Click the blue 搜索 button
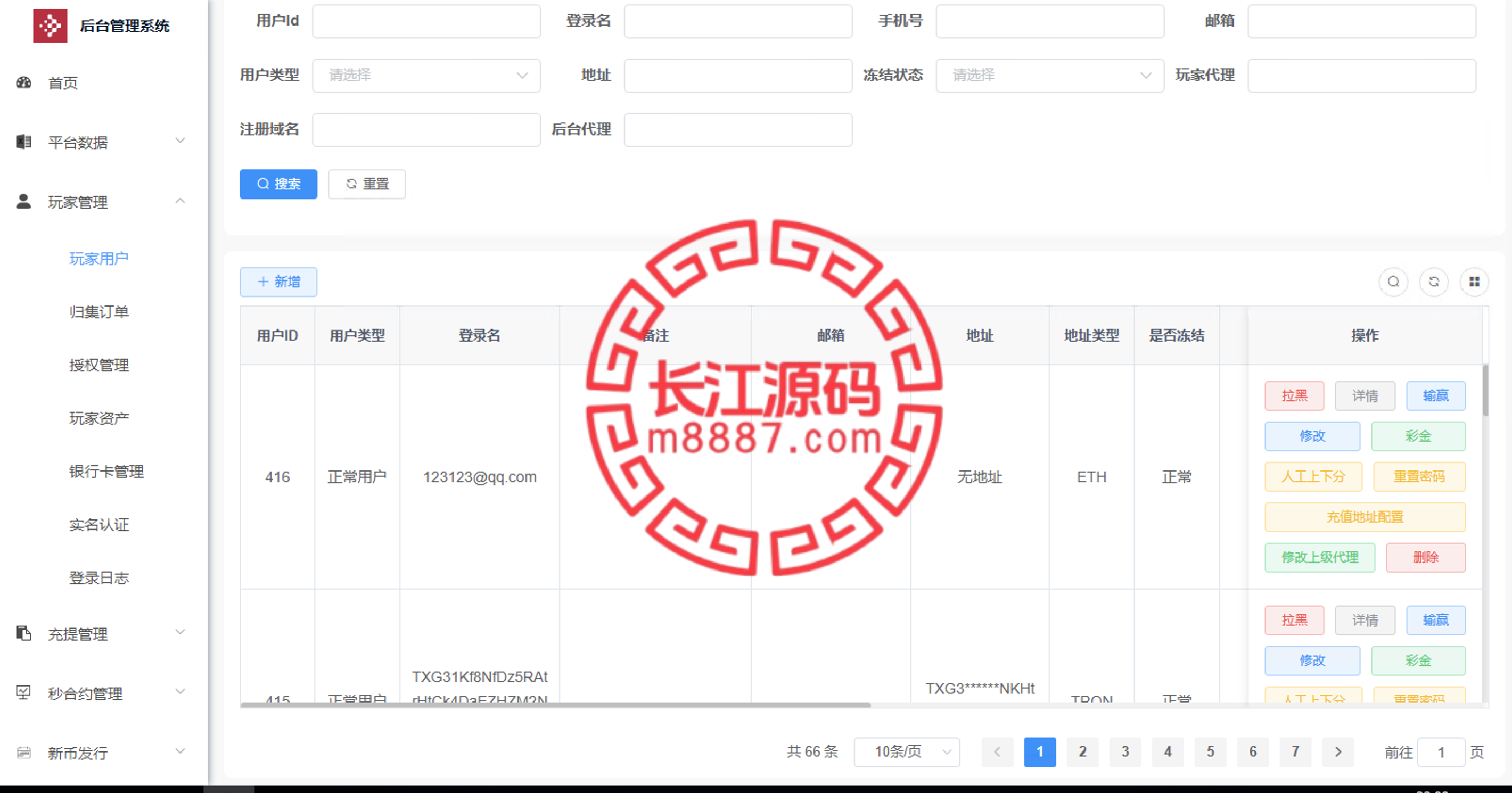The image size is (1512, 793). coord(278,184)
